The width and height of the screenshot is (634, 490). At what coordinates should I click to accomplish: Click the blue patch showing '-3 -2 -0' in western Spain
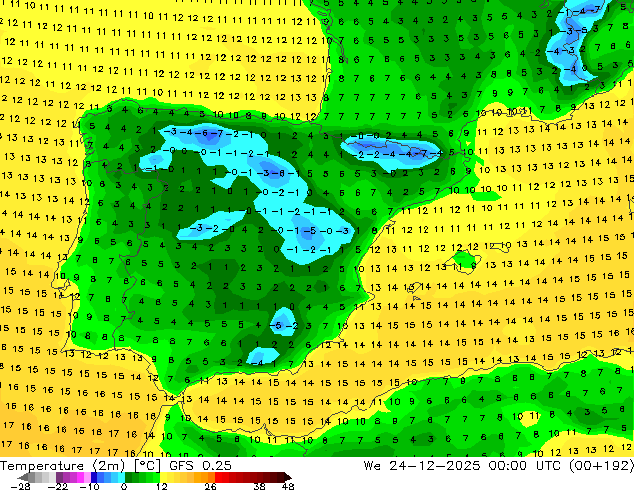tap(210, 226)
